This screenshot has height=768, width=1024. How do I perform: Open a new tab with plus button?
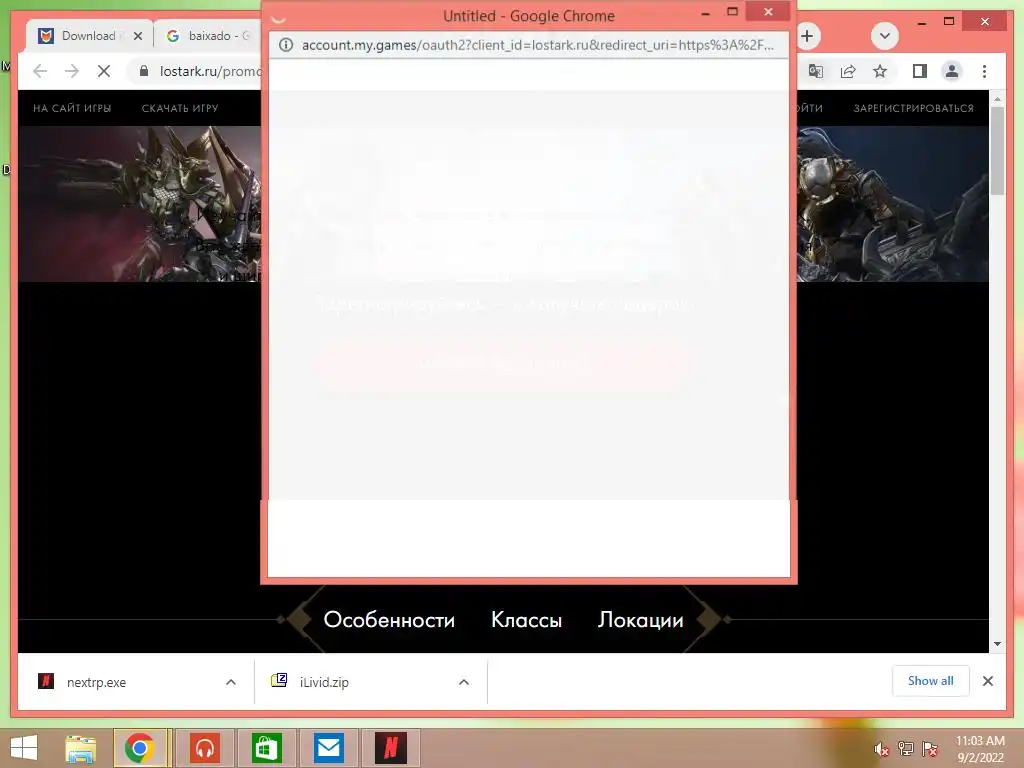tap(807, 36)
